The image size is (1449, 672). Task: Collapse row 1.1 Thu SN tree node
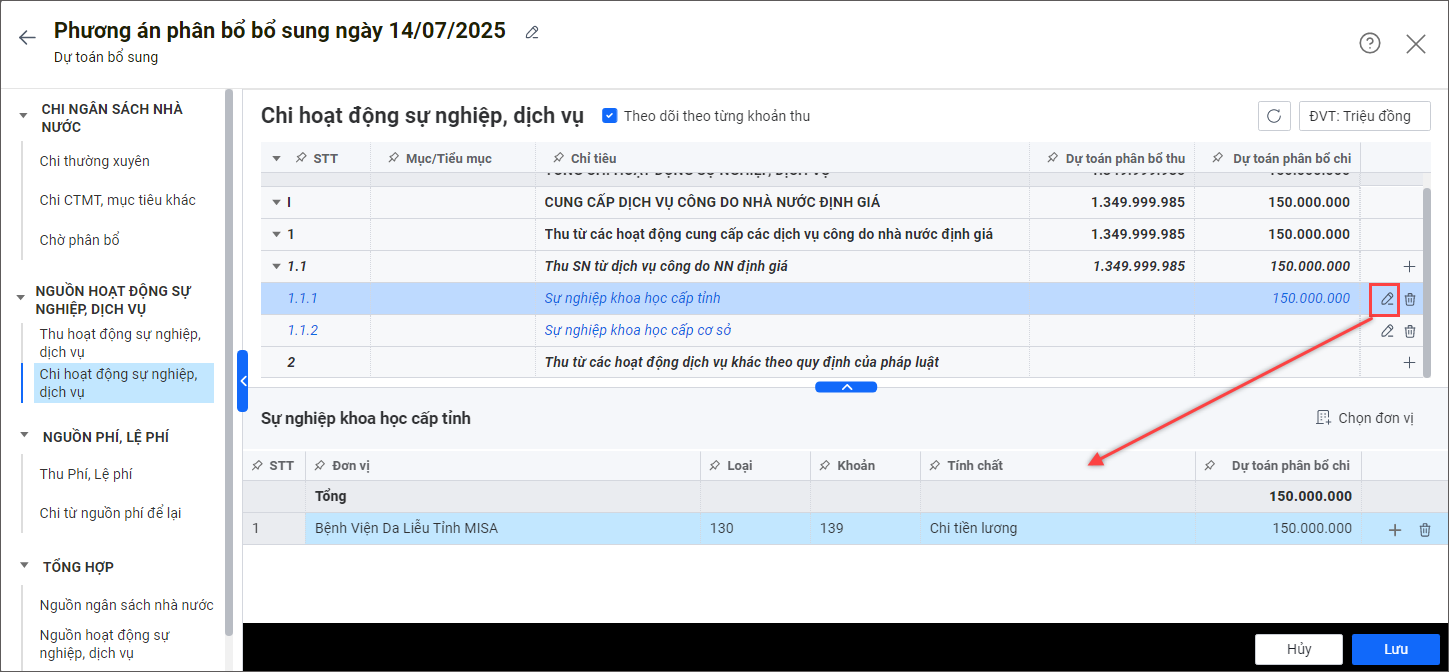pos(277,267)
